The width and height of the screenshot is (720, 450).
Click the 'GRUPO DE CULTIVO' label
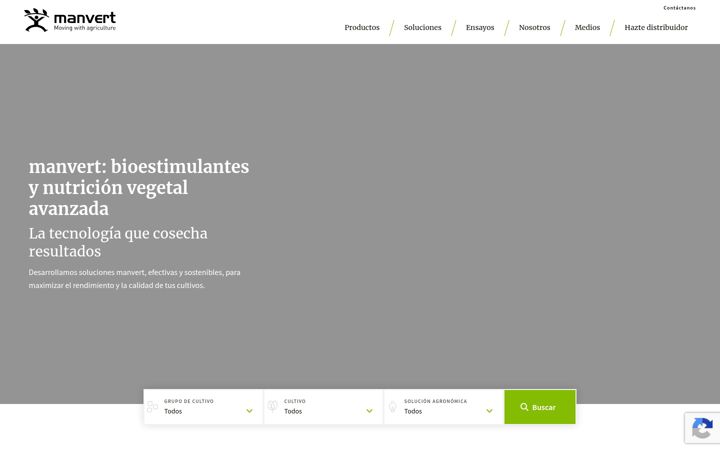coord(189,401)
